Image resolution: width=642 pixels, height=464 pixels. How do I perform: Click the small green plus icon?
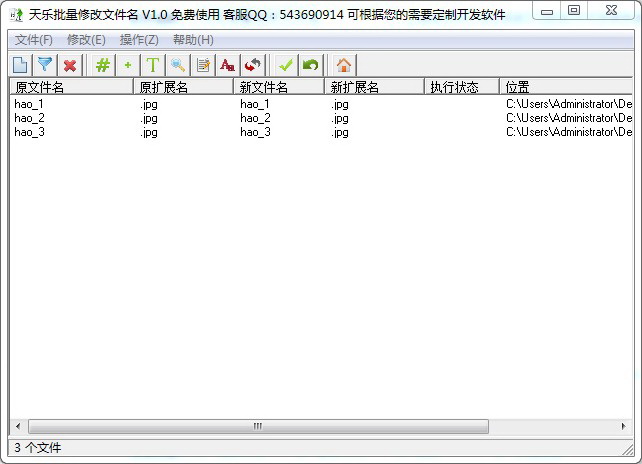[127, 65]
